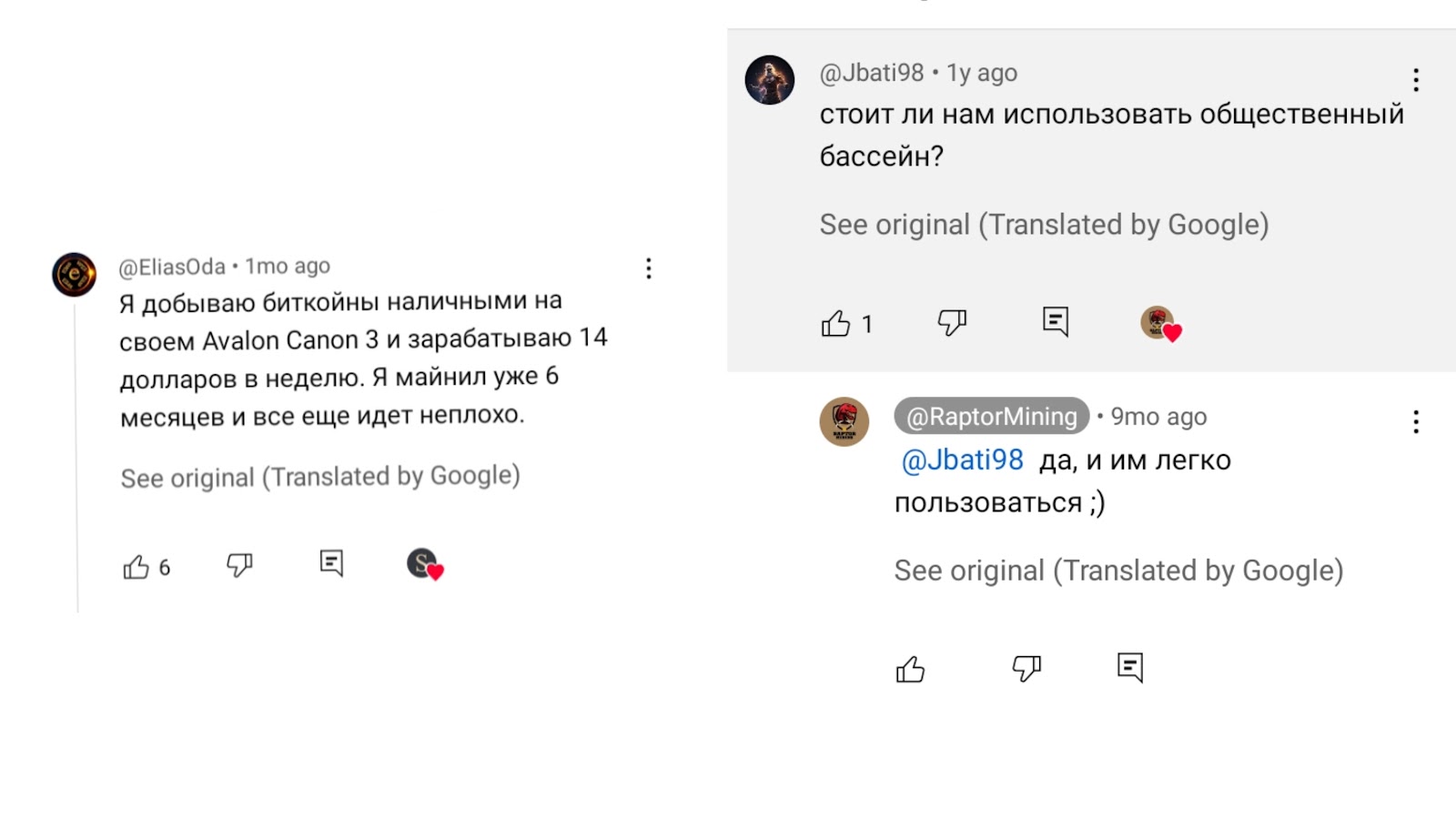The width and height of the screenshot is (1456, 819).
Task: See original text of @Jbati98 comment
Action: pyautogui.click(x=1044, y=225)
